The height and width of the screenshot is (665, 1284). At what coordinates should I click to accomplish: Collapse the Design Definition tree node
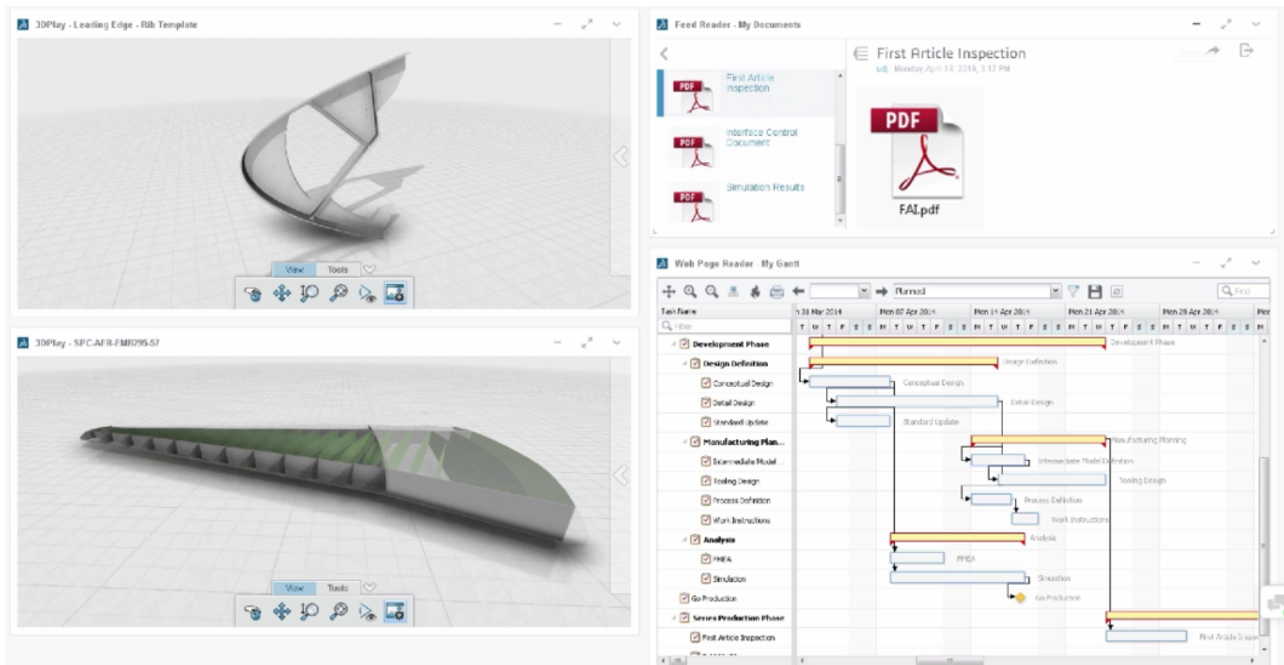point(685,364)
